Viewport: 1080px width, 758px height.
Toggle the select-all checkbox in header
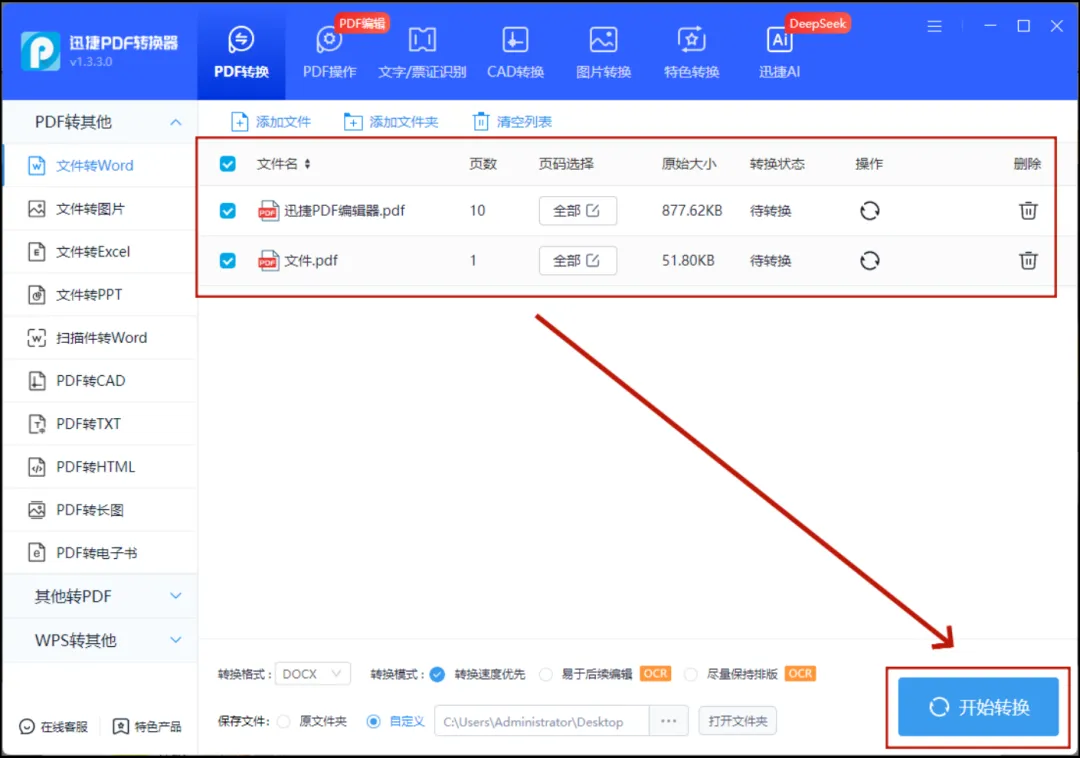(227, 164)
